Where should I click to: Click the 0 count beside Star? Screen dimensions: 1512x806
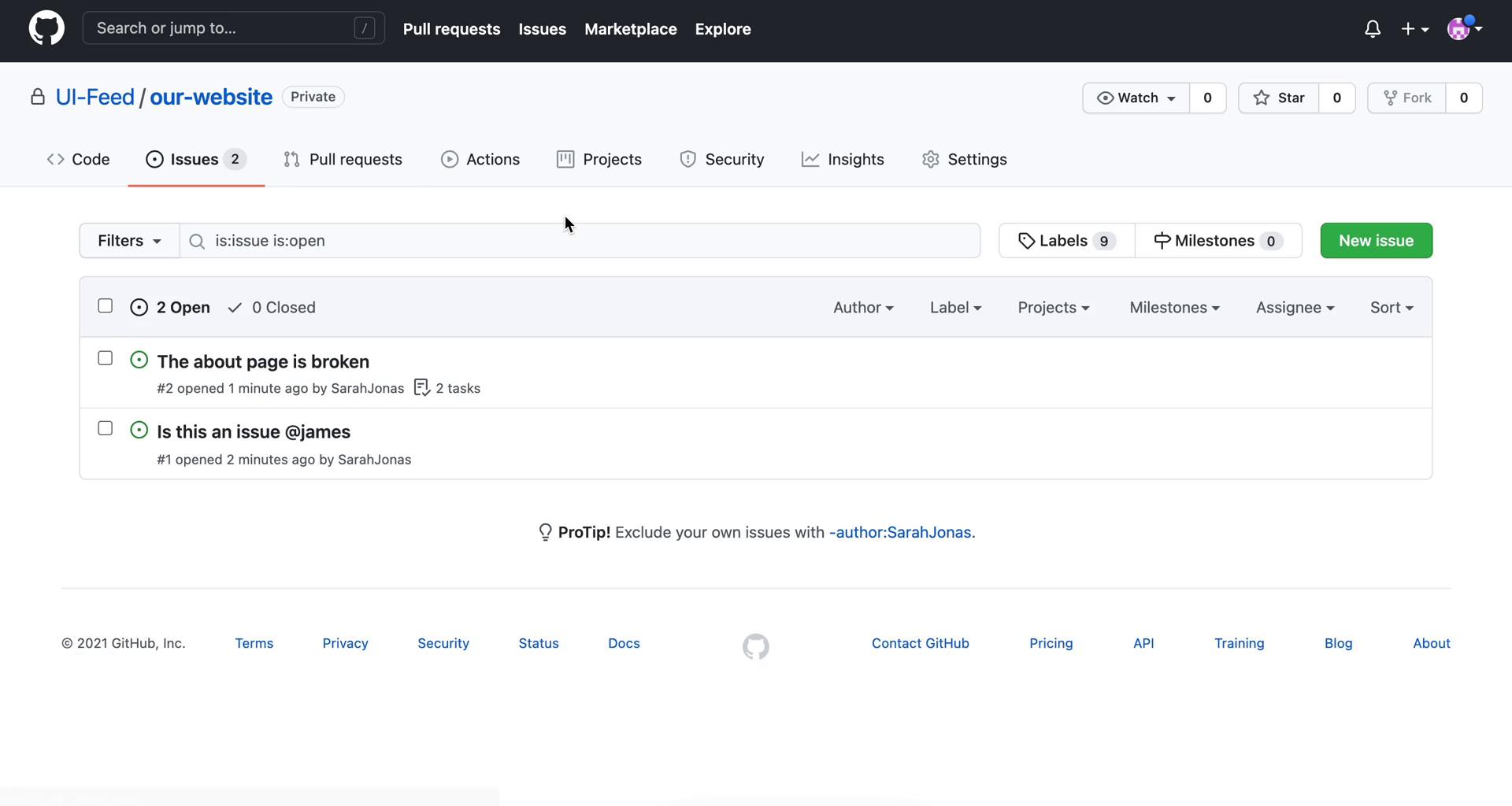pos(1336,98)
